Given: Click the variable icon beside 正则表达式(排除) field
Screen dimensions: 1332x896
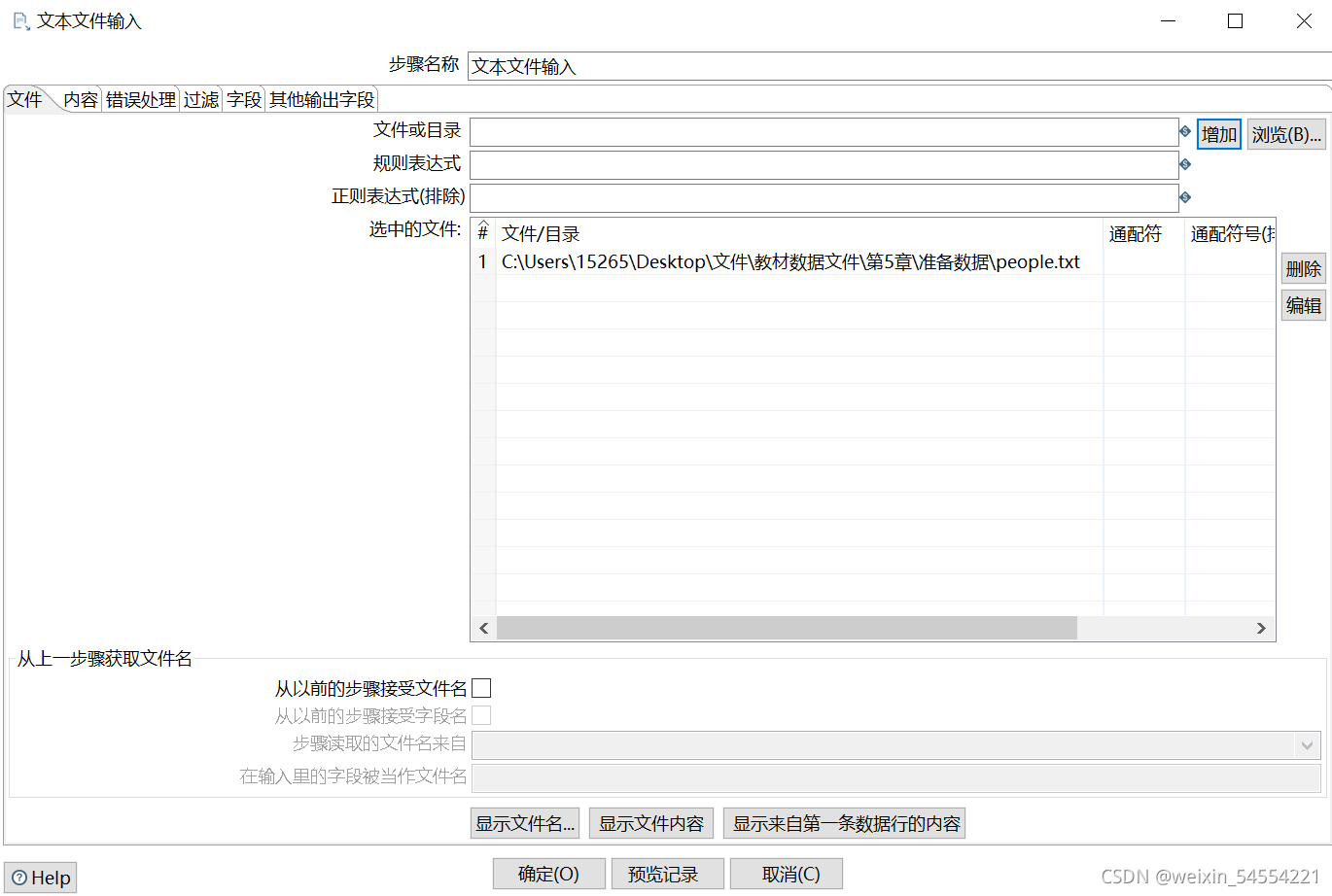Looking at the screenshot, I should click(1185, 196).
